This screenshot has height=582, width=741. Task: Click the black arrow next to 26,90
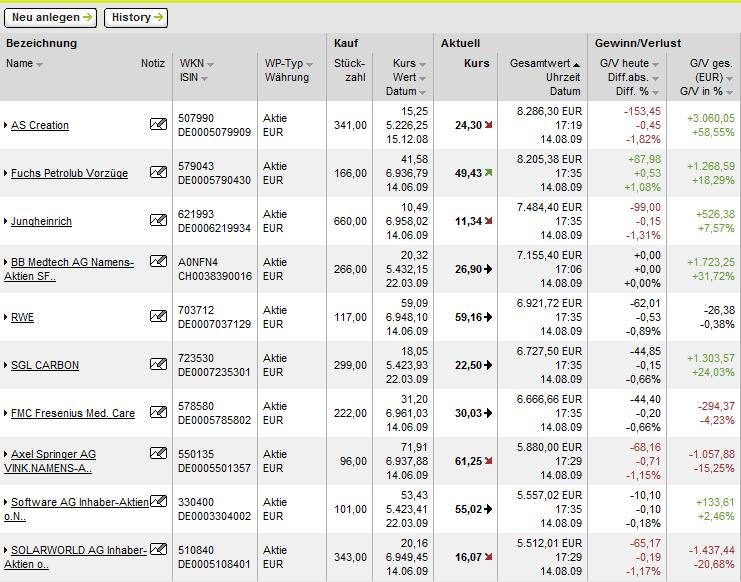pyautogui.click(x=488, y=269)
